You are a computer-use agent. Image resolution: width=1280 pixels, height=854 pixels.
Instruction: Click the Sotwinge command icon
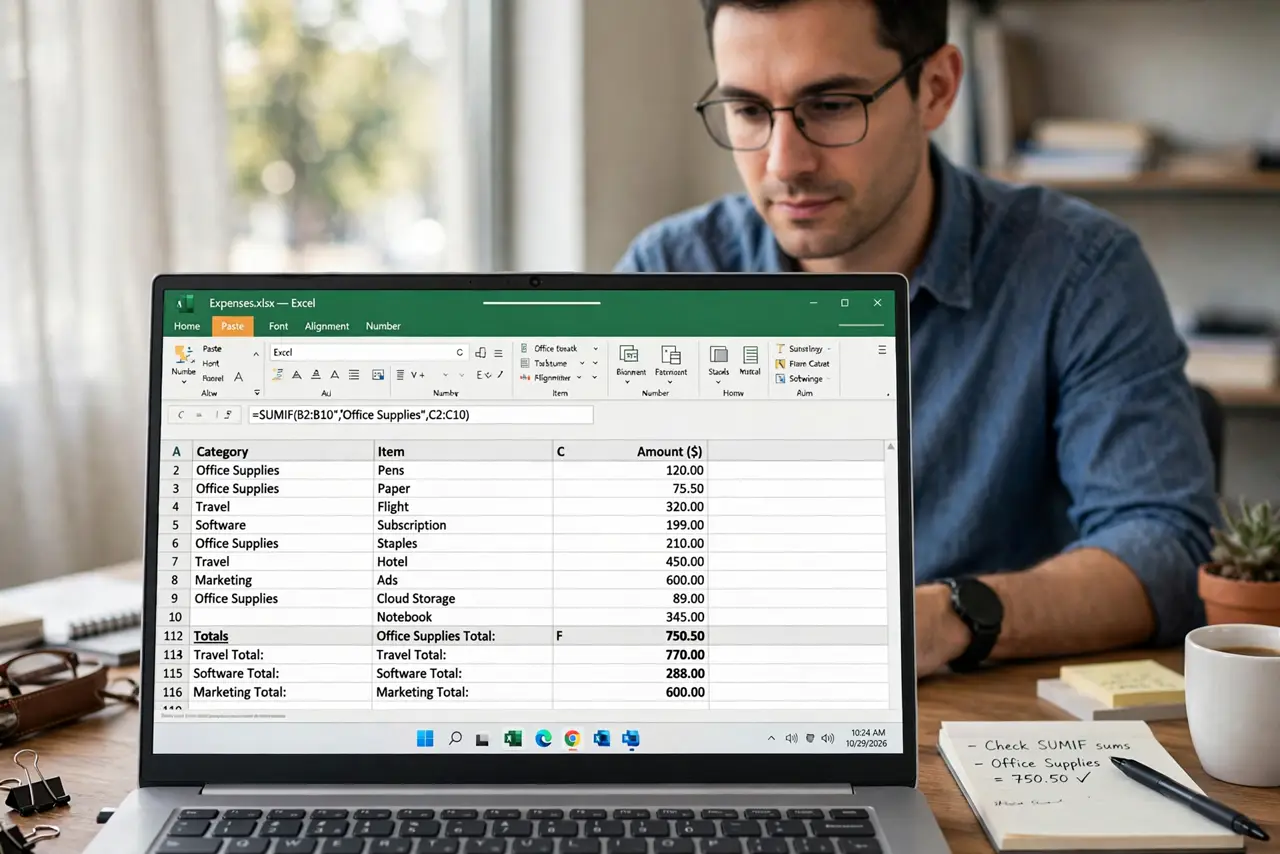point(781,379)
